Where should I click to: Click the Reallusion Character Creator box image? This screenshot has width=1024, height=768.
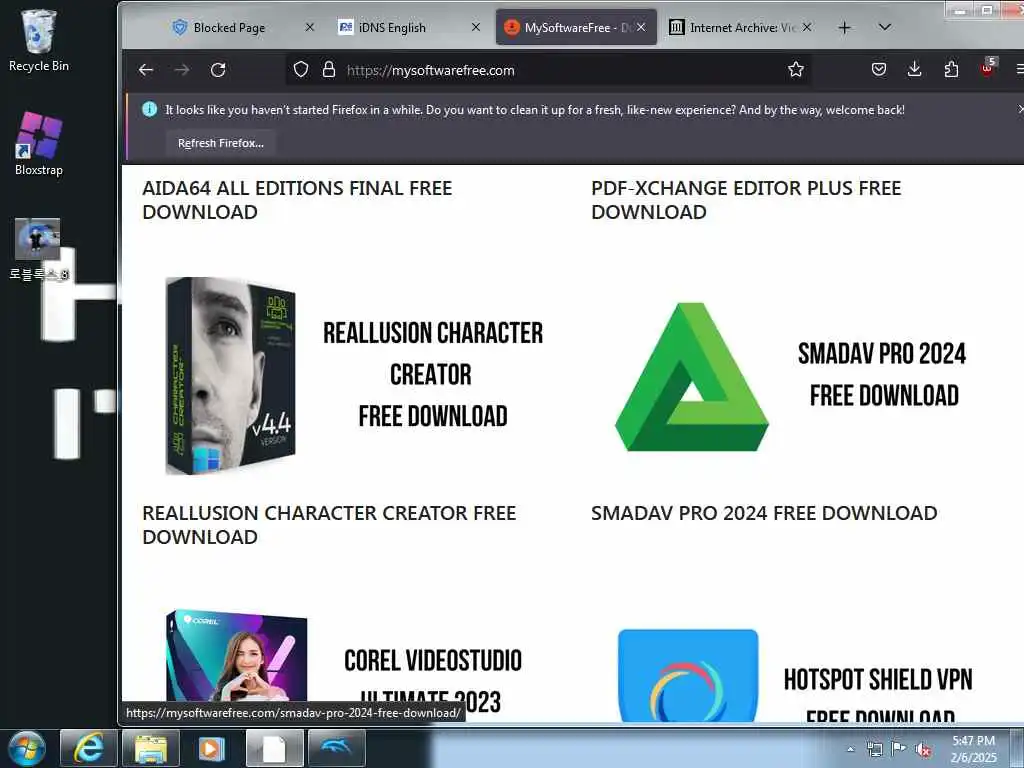click(x=231, y=376)
